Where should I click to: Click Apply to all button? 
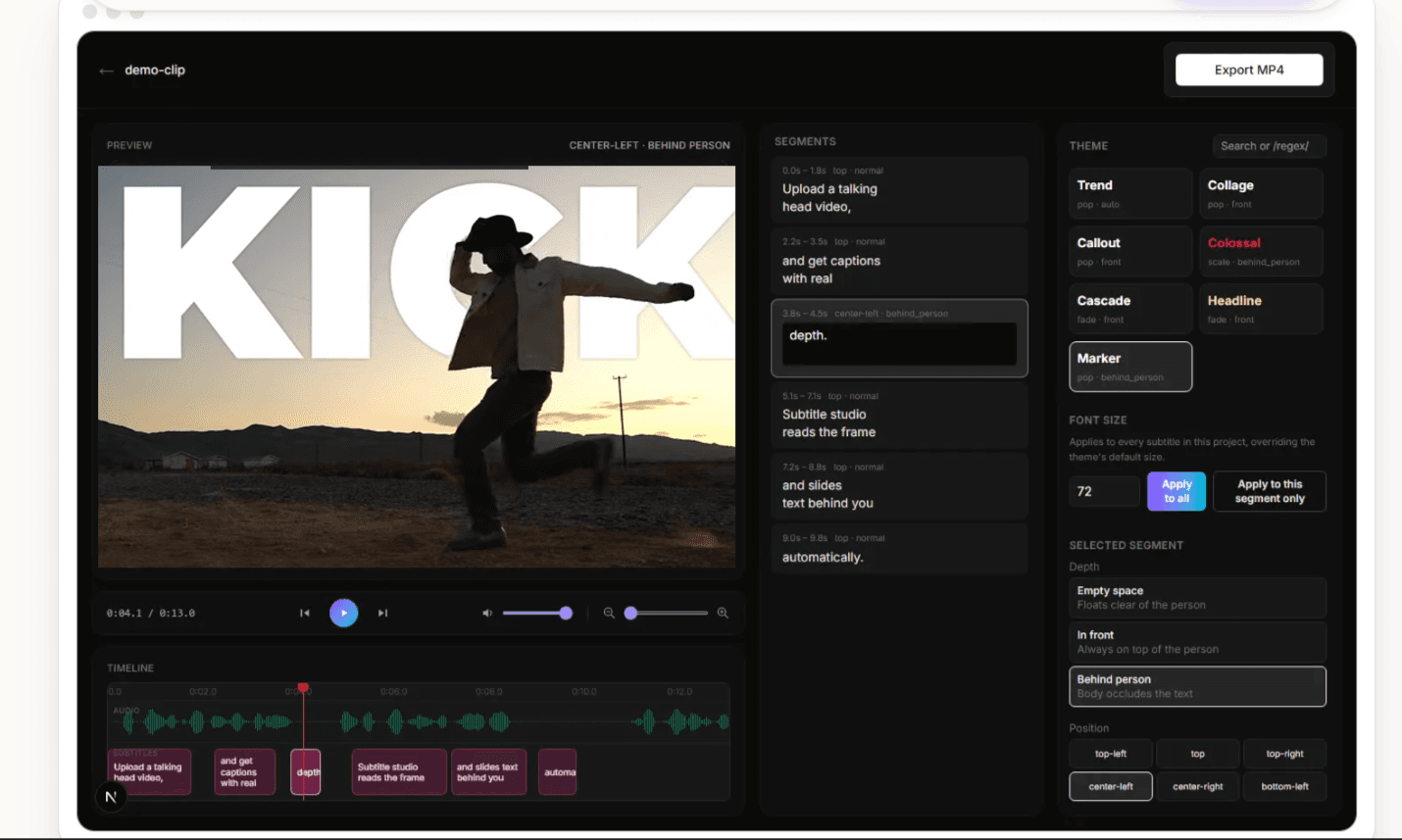coord(1177,491)
